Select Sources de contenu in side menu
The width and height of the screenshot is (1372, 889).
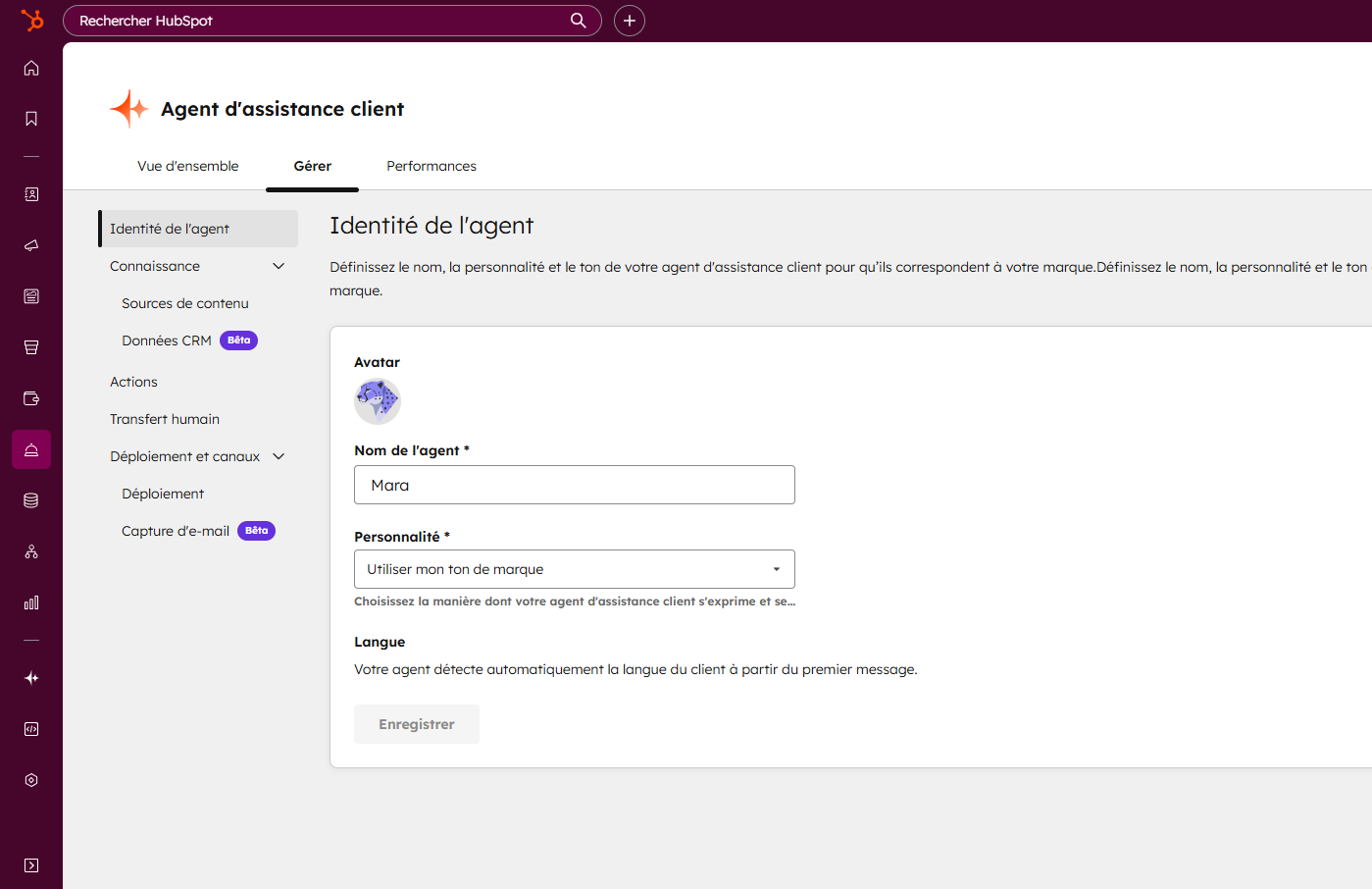tap(185, 303)
